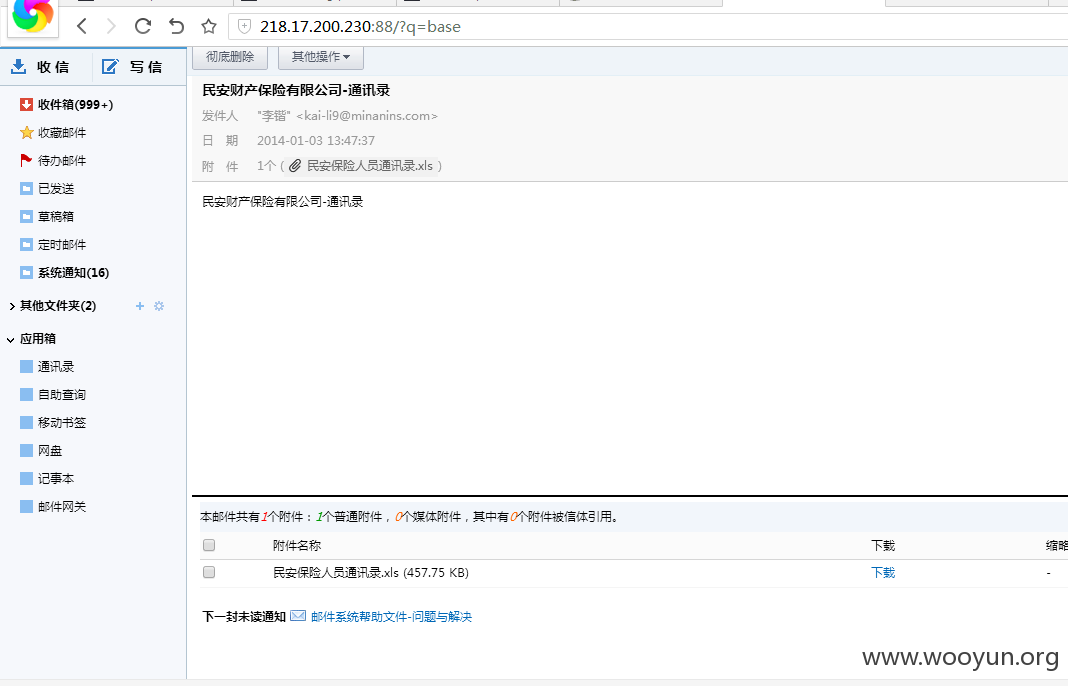Open 待办邮件 folder
The height and width of the screenshot is (686, 1068).
(62, 160)
